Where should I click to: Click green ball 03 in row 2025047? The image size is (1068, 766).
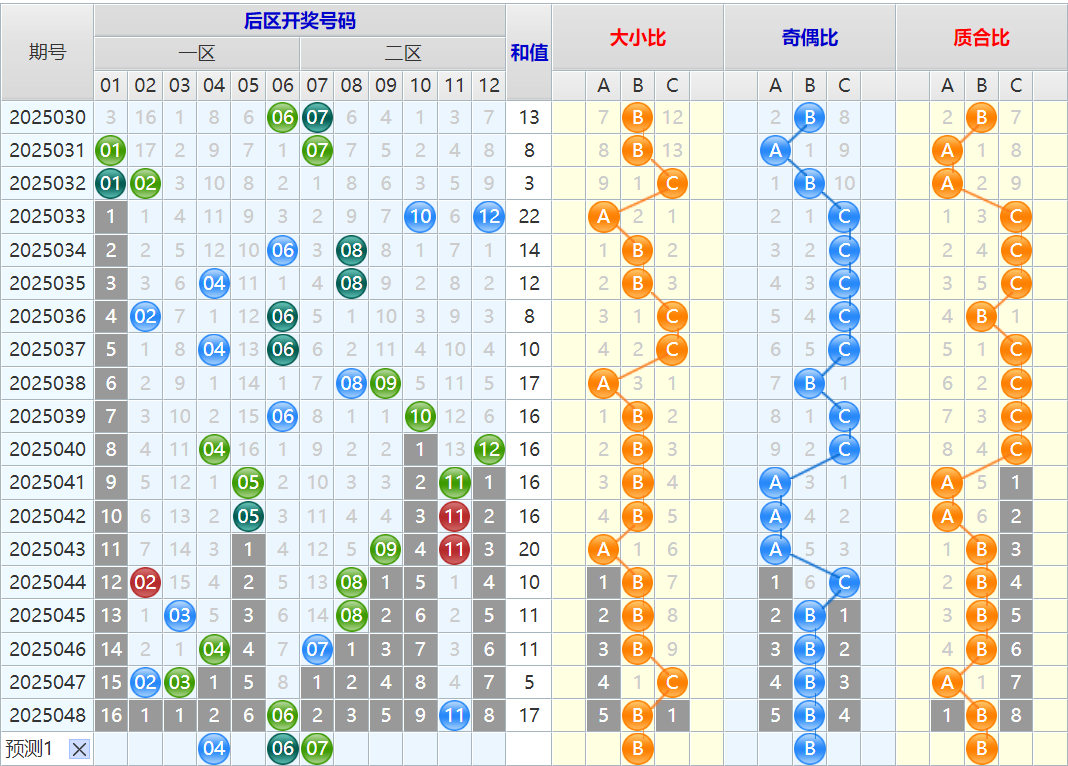point(179,682)
